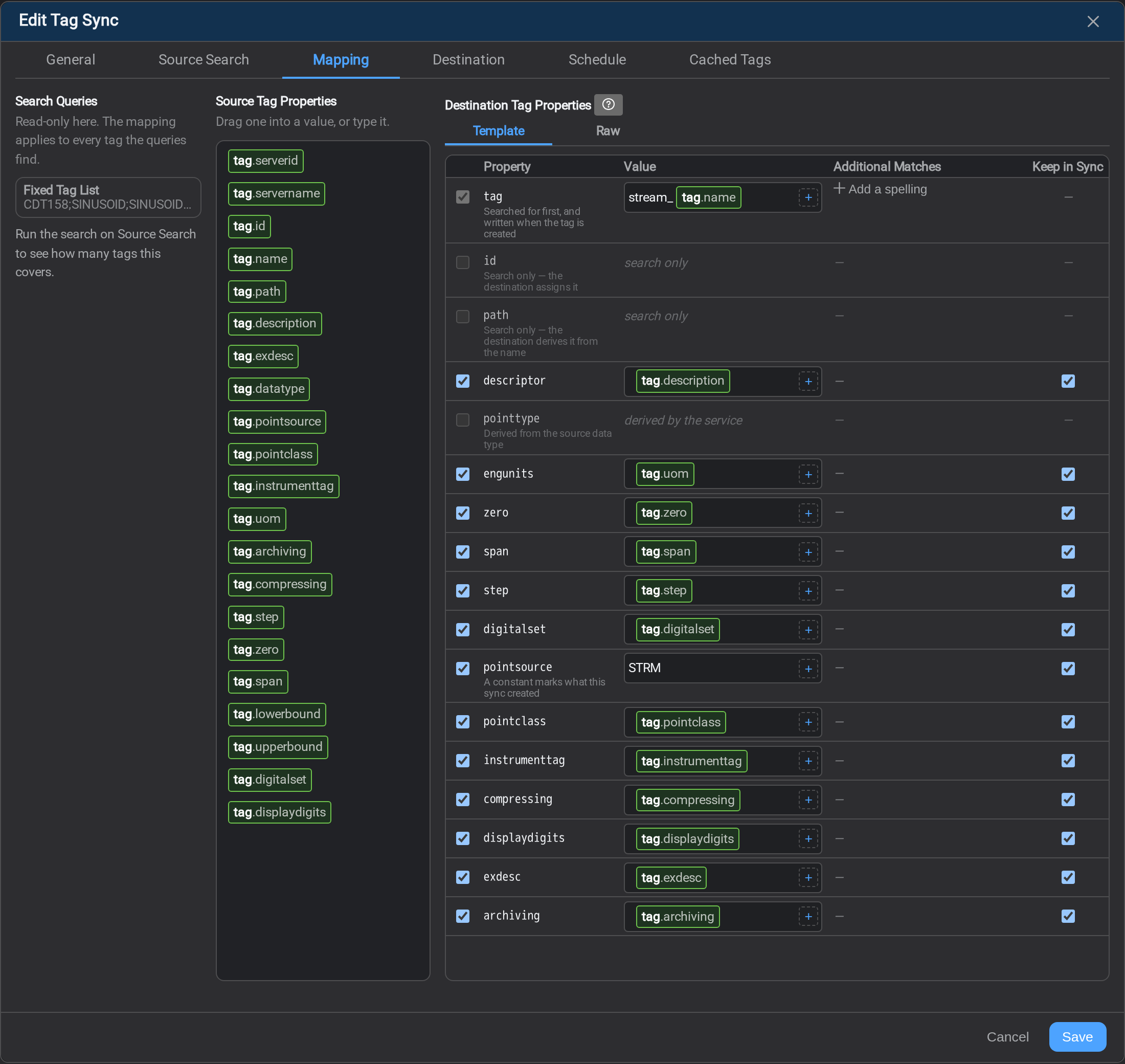
Task: Click the plus icon in the archiving value field
Action: (x=808, y=917)
